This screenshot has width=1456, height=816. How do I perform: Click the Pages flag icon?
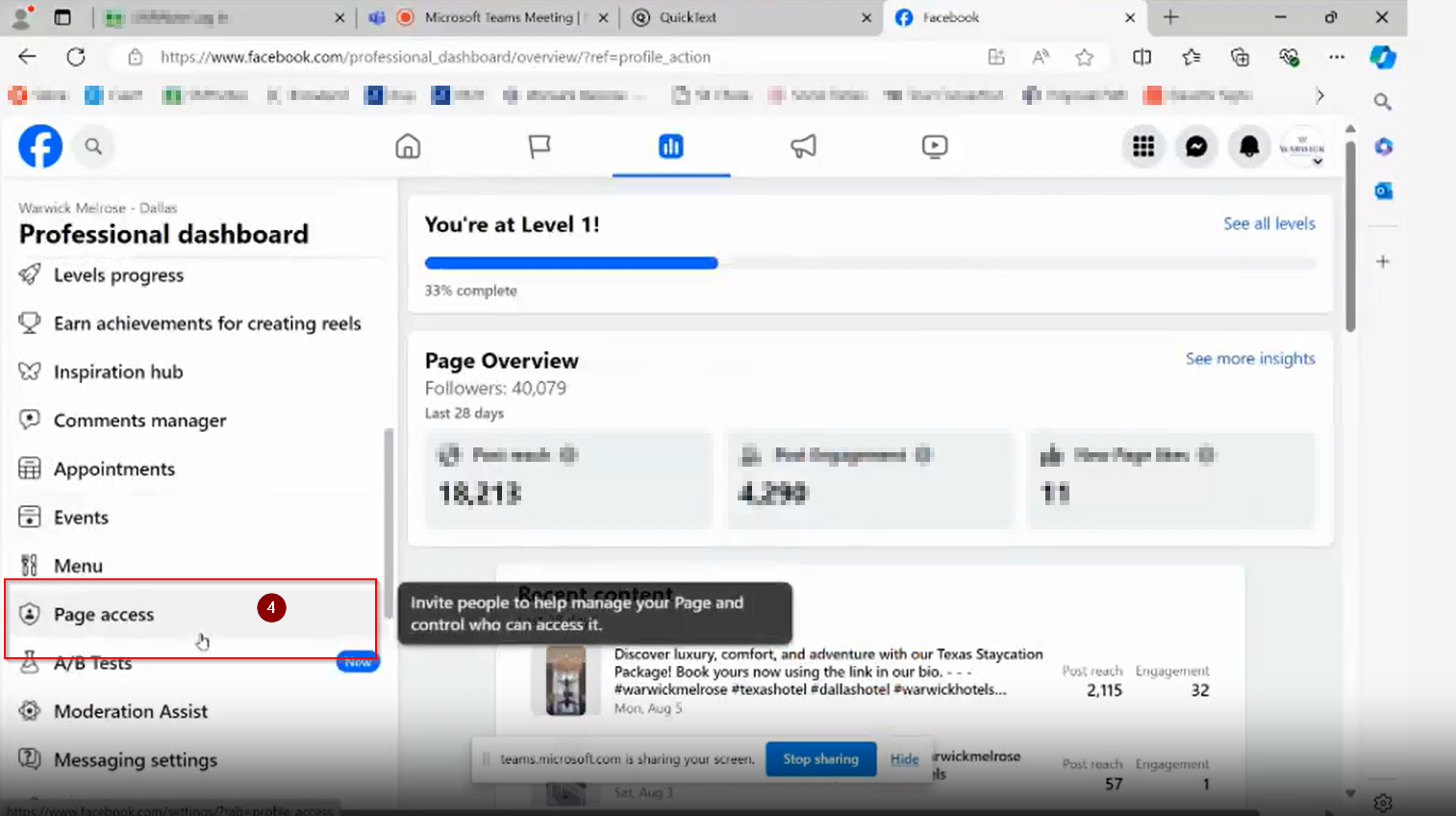tap(540, 146)
